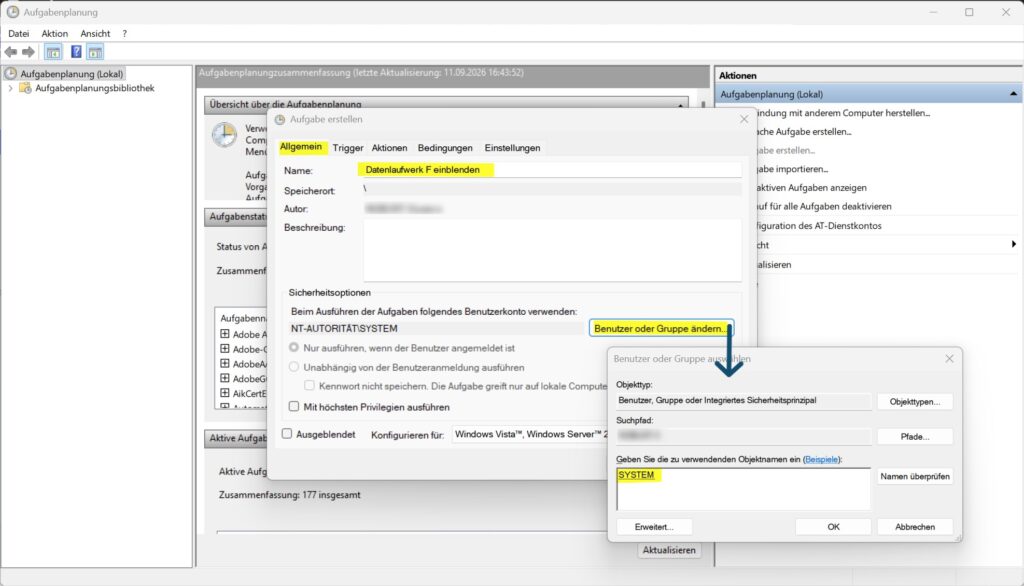1024x586 pixels.
Task: Click the task Name input field
Action: (x=552, y=170)
